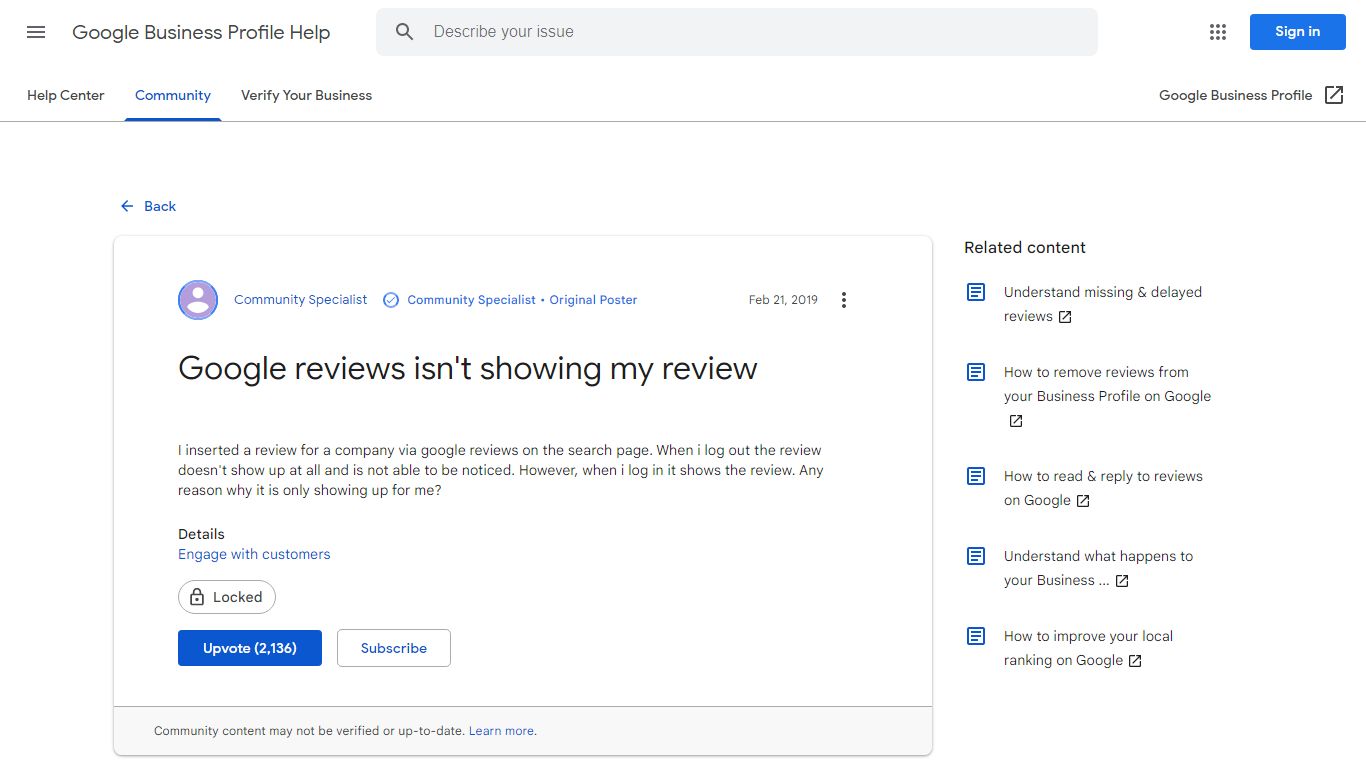Click the back arrow icon
Screen dimensions: 1366x768
(x=127, y=206)
